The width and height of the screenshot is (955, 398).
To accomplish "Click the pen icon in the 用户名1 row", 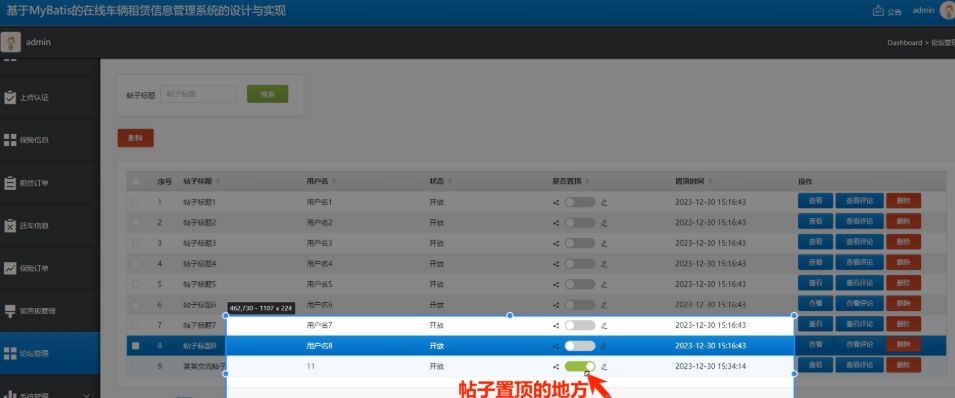I will pyautogui.click(x=604, y=202).
